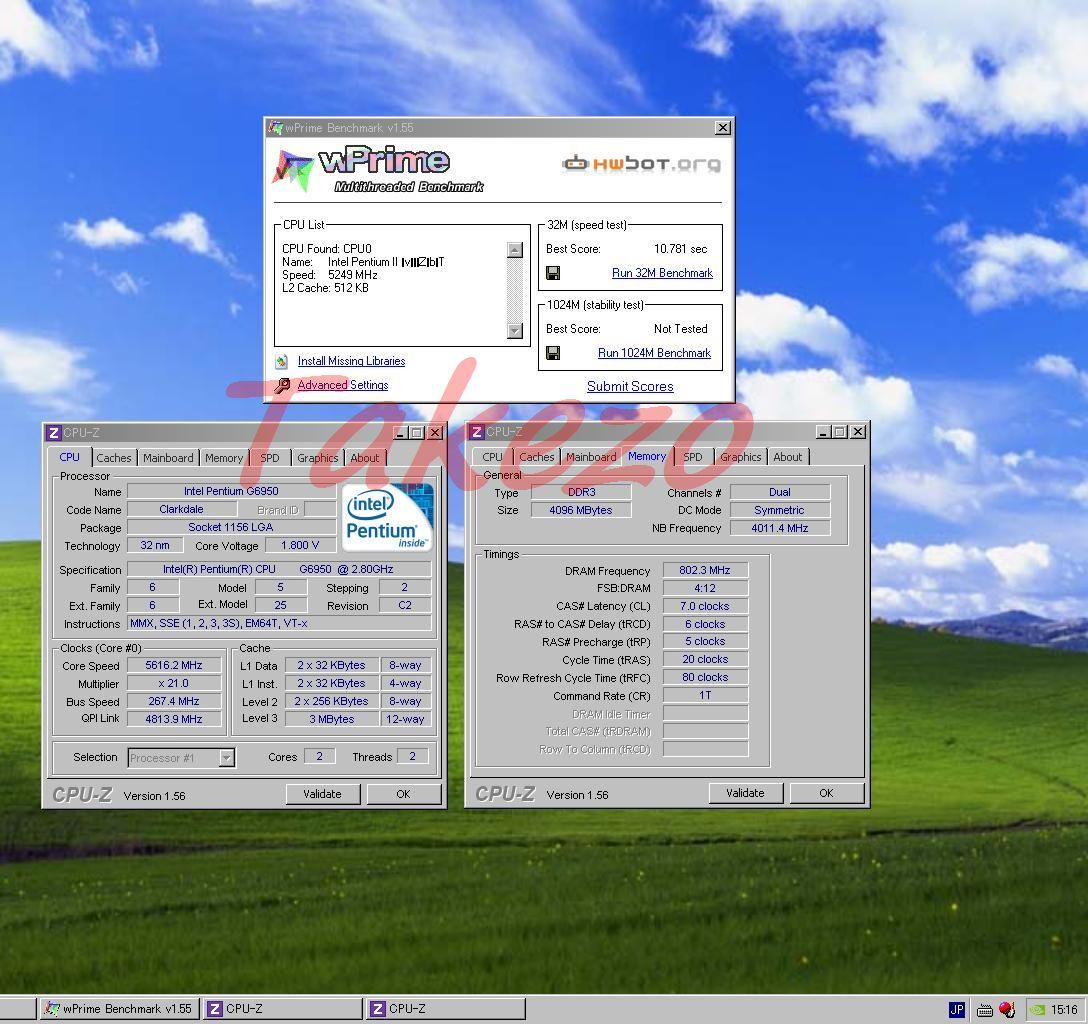
Task: Switch to Memory tab in left CPU-Z
Action: 224,458
